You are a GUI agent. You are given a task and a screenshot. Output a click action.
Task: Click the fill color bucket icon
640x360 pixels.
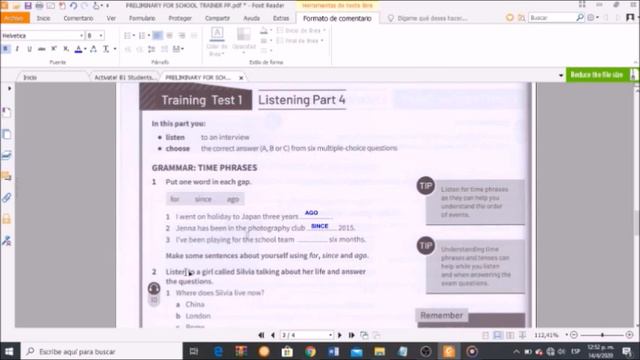[264, 30]
